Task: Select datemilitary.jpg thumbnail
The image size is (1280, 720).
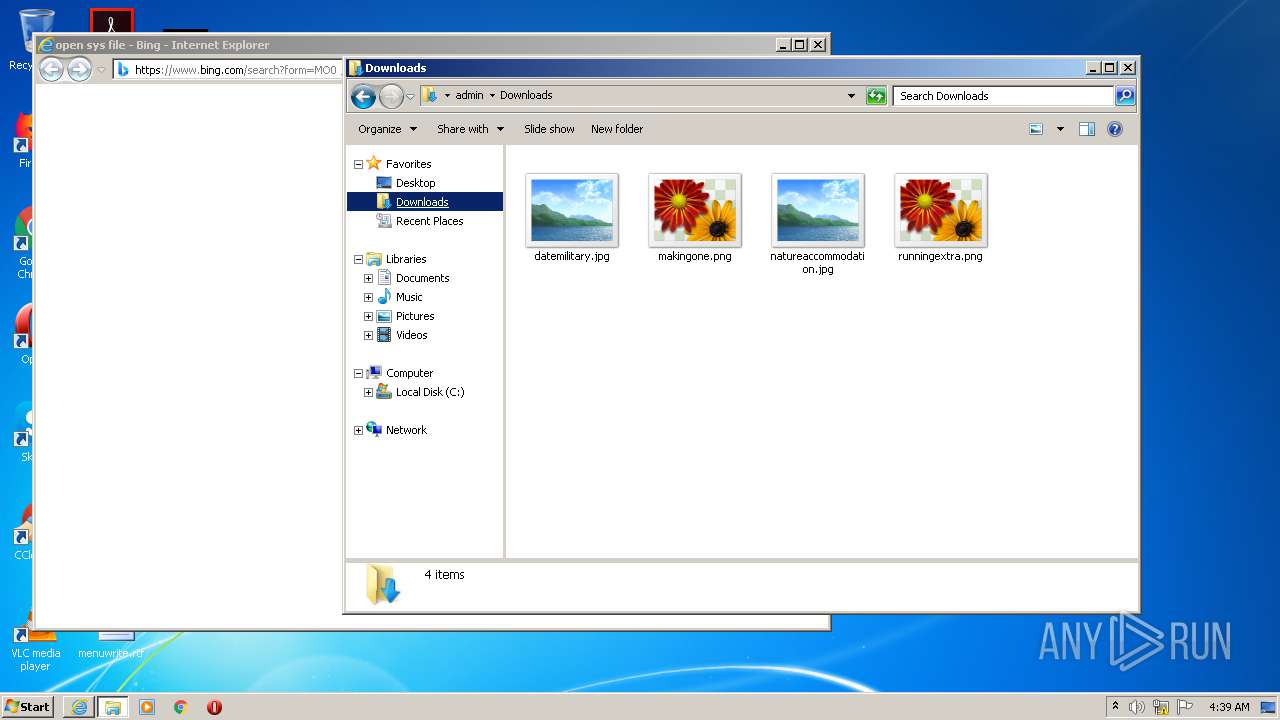Action: (572, 210)
